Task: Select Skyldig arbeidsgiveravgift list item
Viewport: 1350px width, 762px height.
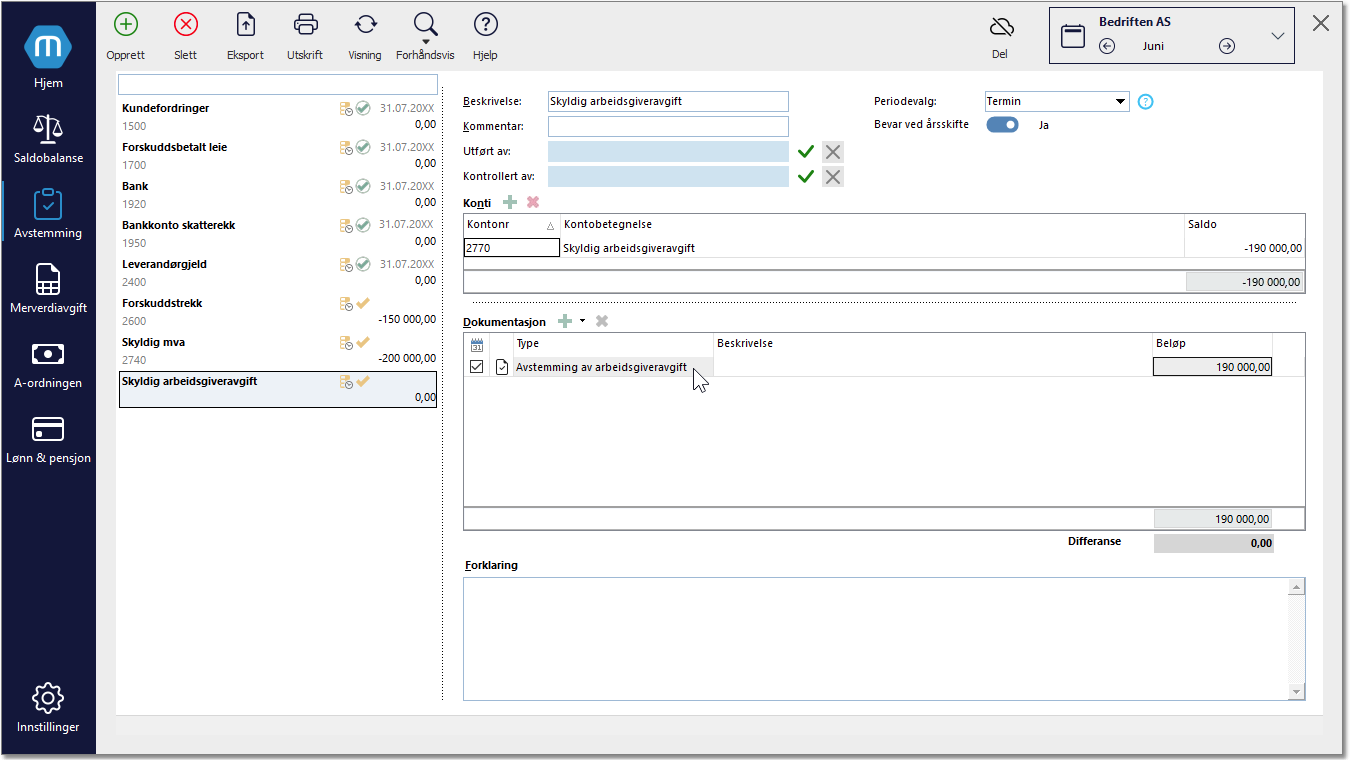Action: pos(278,390)
